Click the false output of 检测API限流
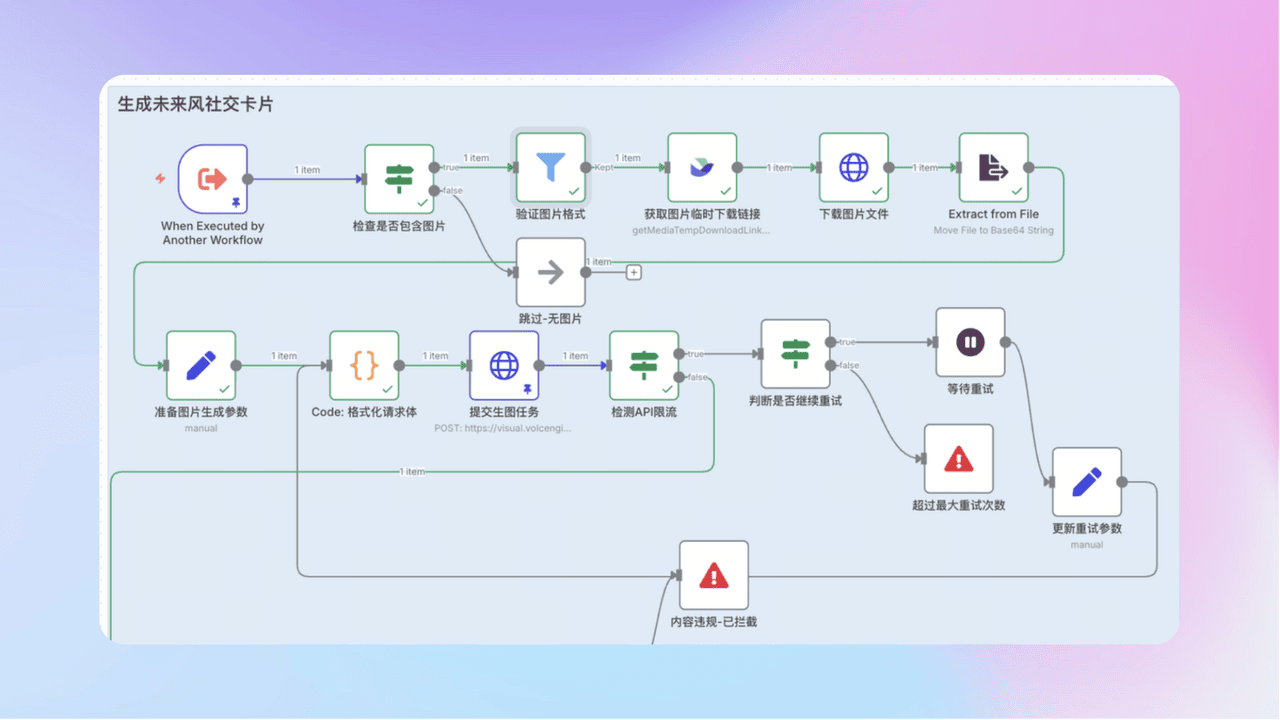This screenshot has width=1280, height=720. point(679,377)
